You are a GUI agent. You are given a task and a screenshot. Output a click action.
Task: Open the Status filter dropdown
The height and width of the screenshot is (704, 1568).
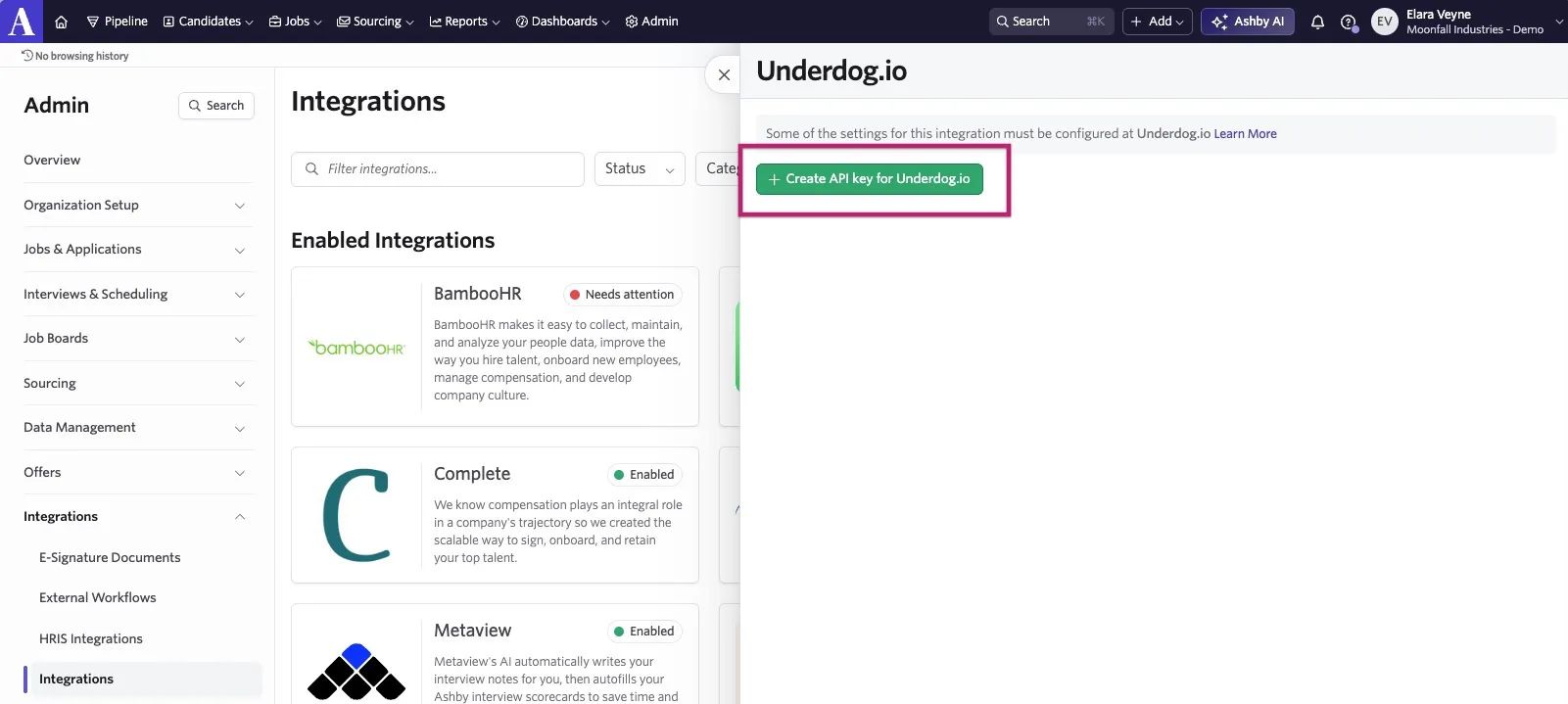tap(640, 169)
